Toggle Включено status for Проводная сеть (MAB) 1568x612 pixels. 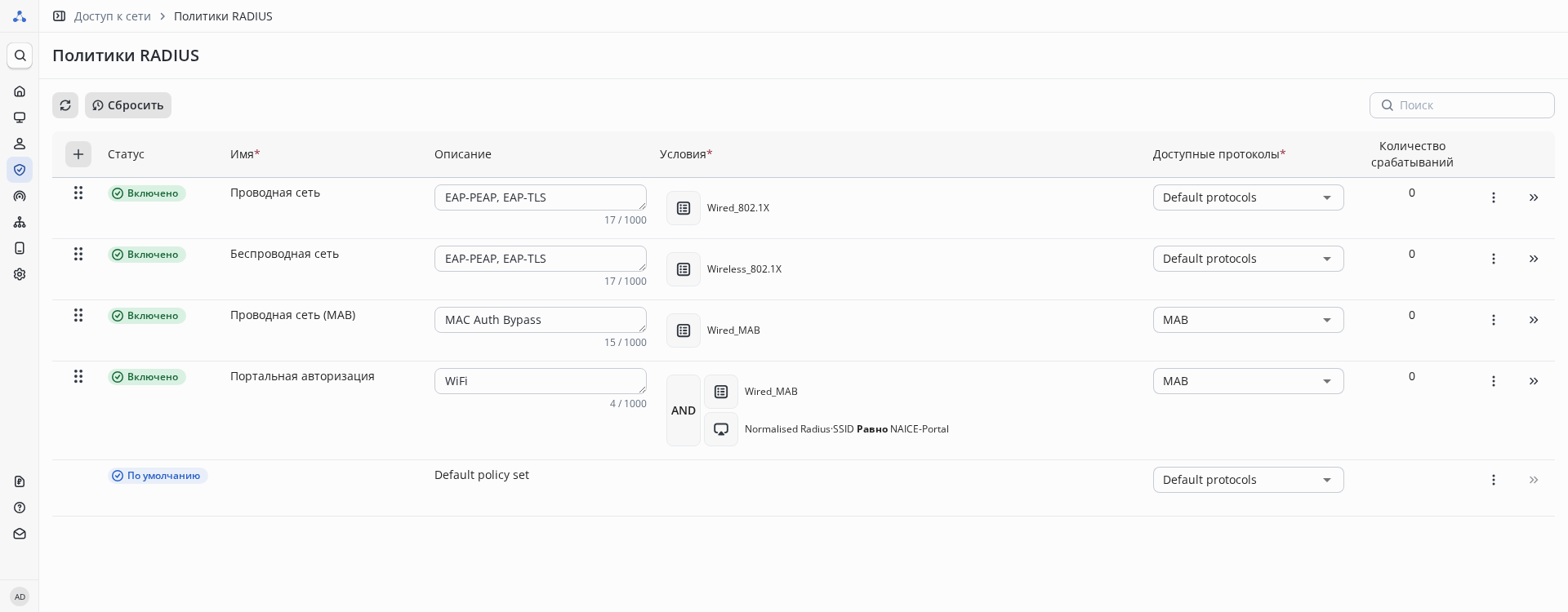(147, 316)
